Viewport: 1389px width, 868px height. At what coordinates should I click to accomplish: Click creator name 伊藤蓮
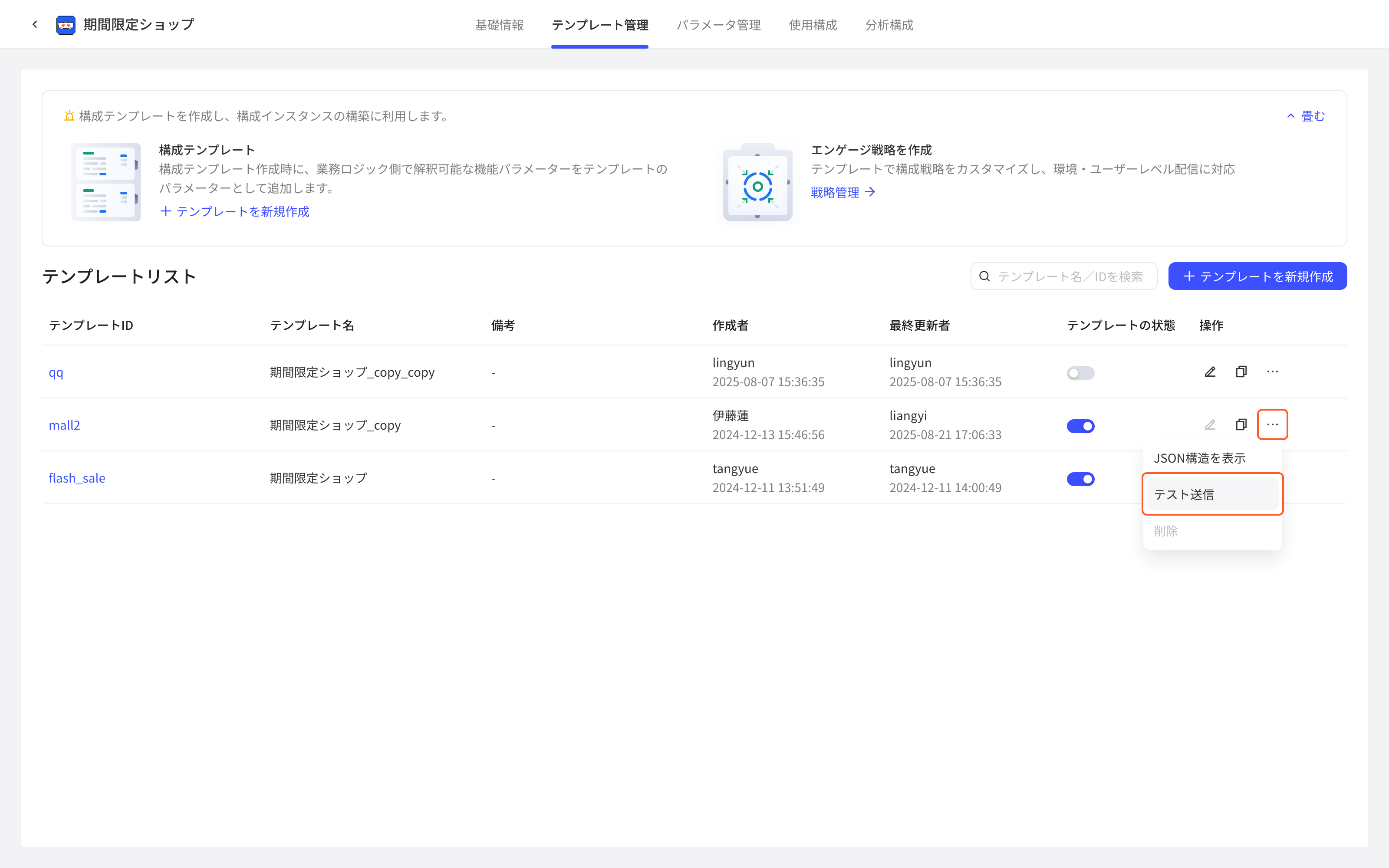click(x=731, y=416)
